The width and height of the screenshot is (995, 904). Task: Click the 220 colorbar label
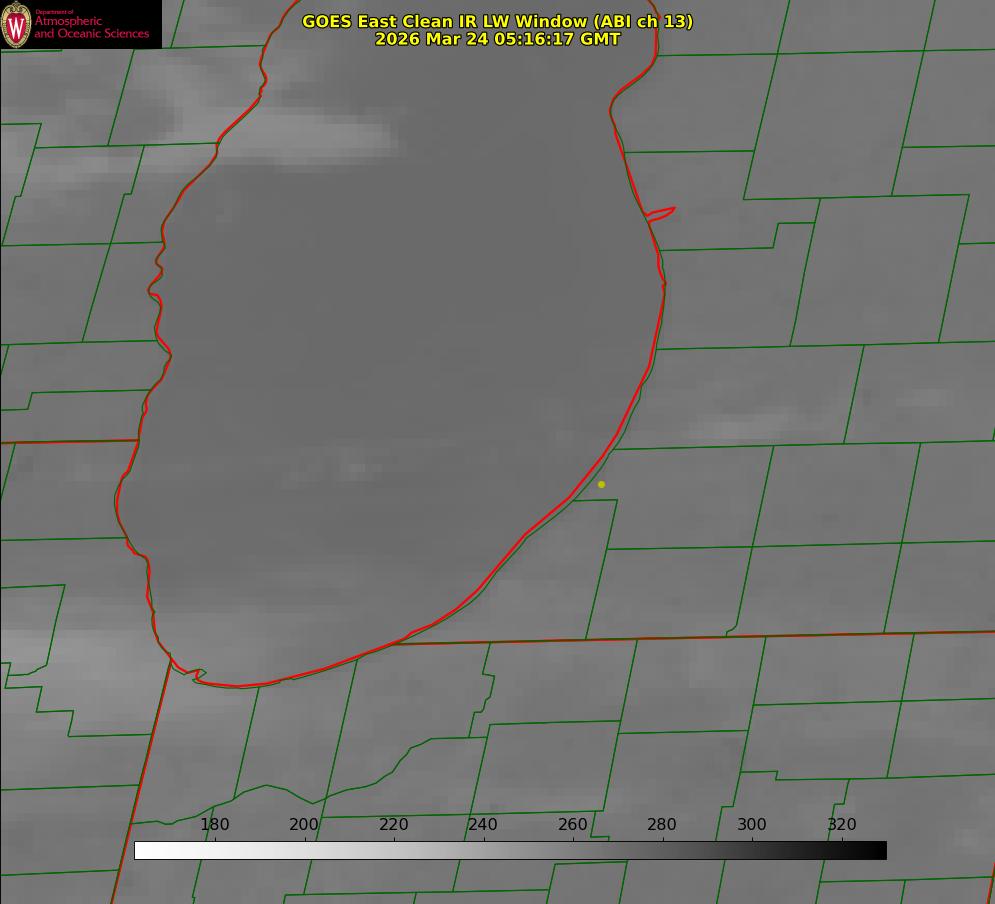coord(393,824)
